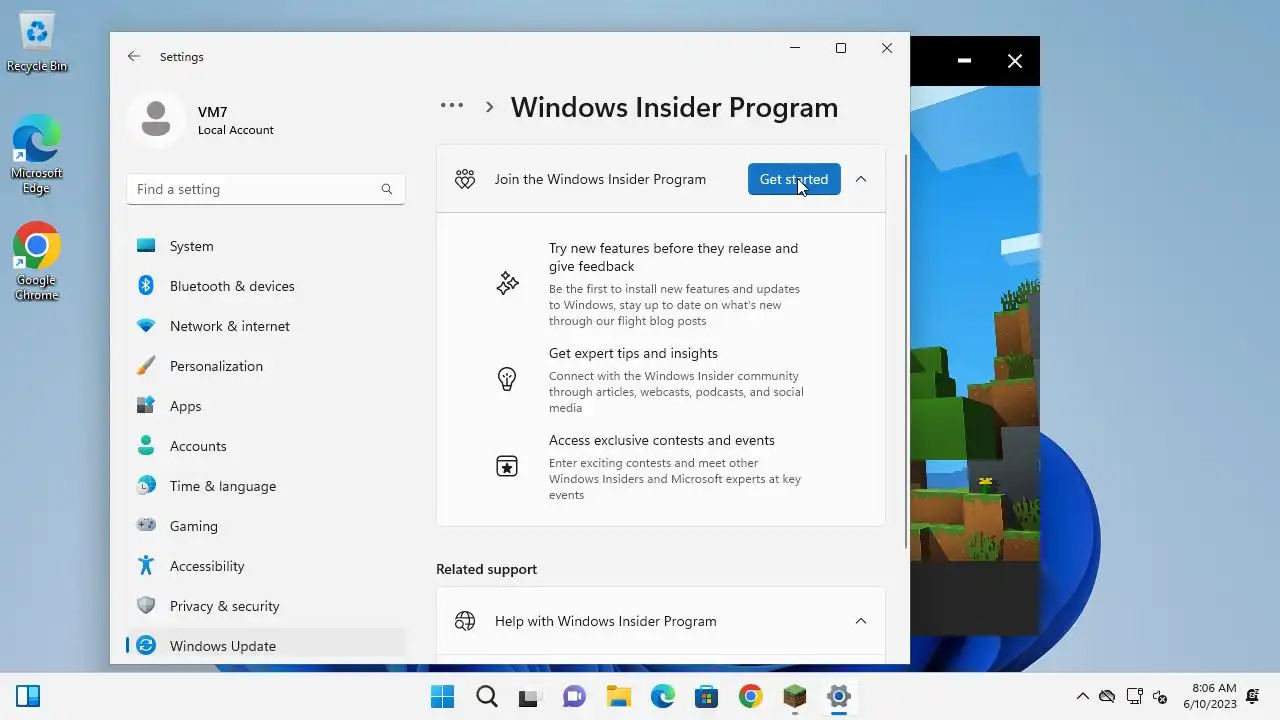This screenshot has width=1280, height=720.
Task: Click the network tray icon
Action: pyautogui.click(x=1134, y=697)
